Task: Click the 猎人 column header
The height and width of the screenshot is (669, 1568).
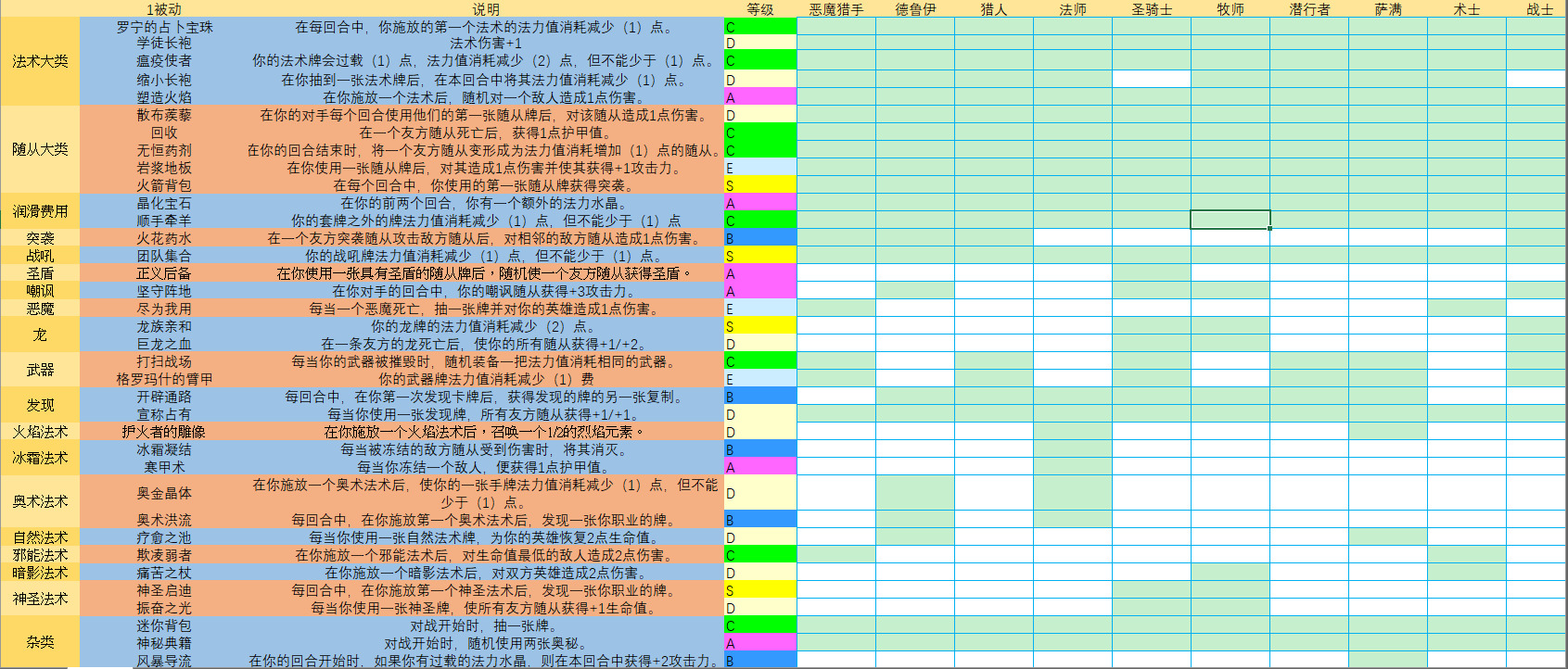Action: (994, 9)
